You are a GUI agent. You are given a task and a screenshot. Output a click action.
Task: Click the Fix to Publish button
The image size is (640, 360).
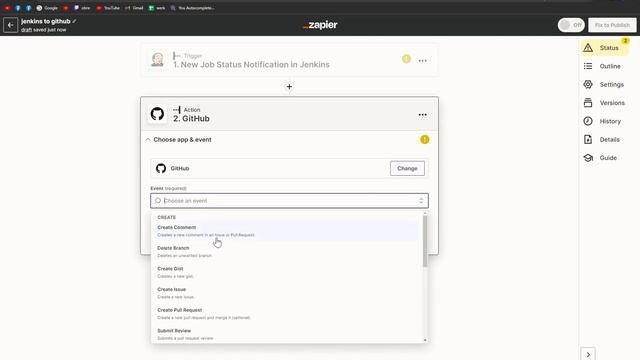tap(612, 25)
